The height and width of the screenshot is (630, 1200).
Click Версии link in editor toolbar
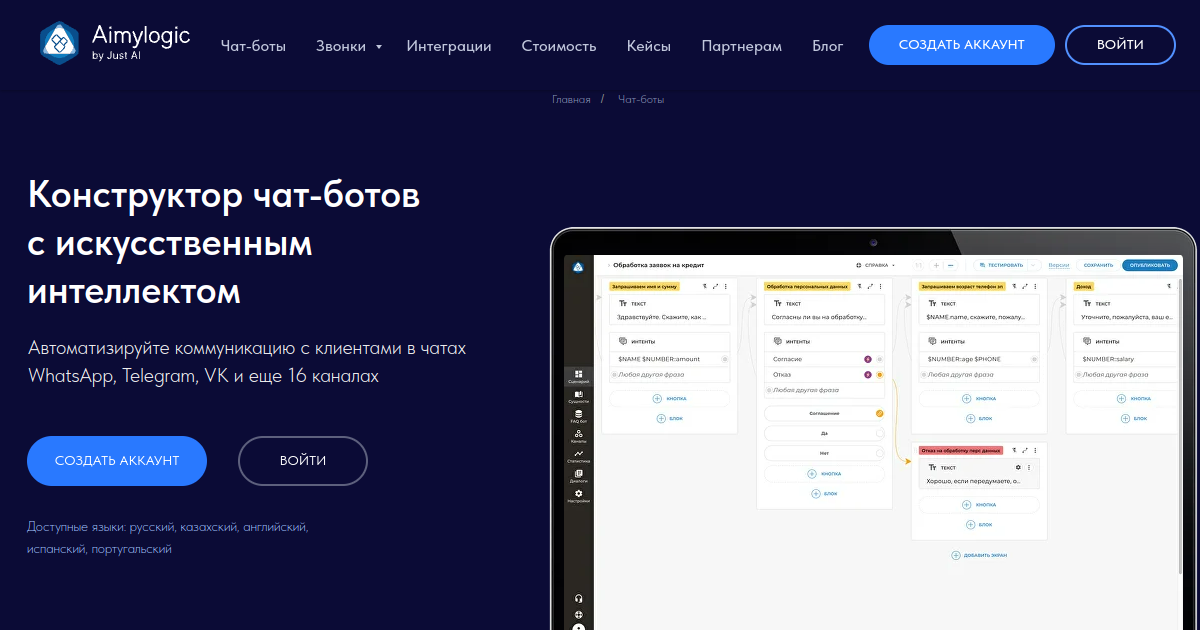(x=1059, y=265)
